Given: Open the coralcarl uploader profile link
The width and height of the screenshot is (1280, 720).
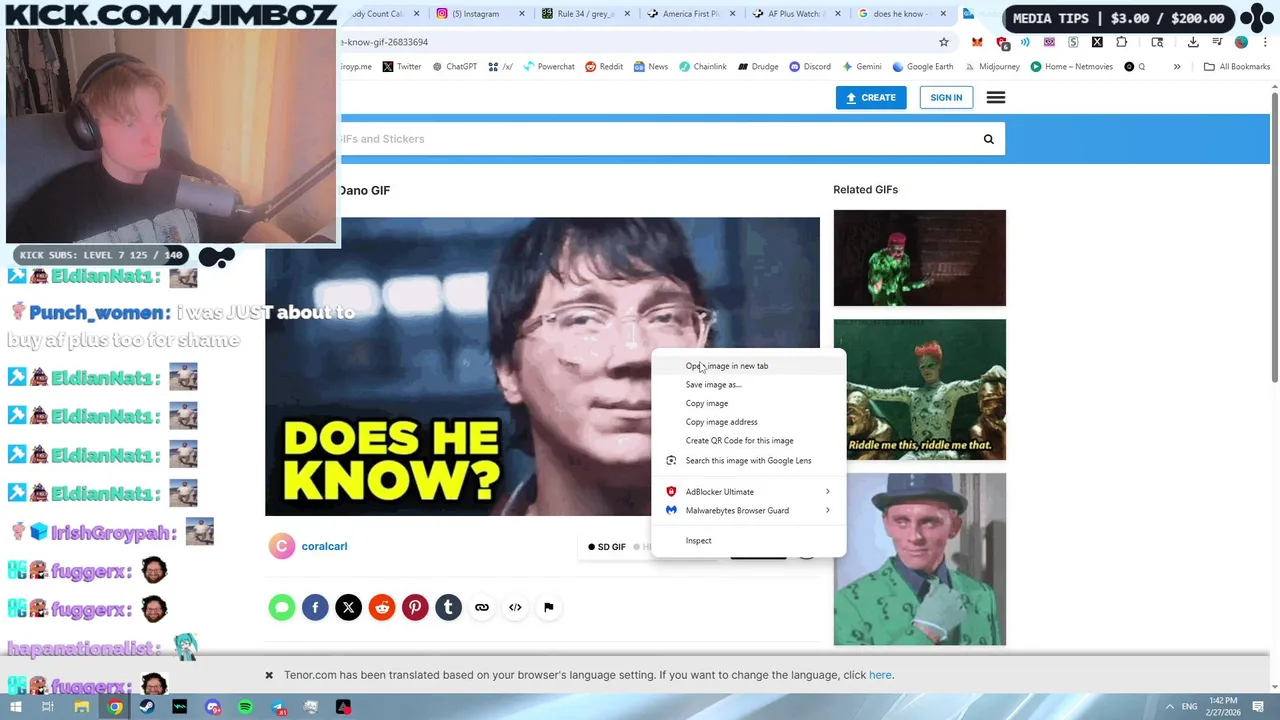Looking at the screenshot, I should [324, 546].
